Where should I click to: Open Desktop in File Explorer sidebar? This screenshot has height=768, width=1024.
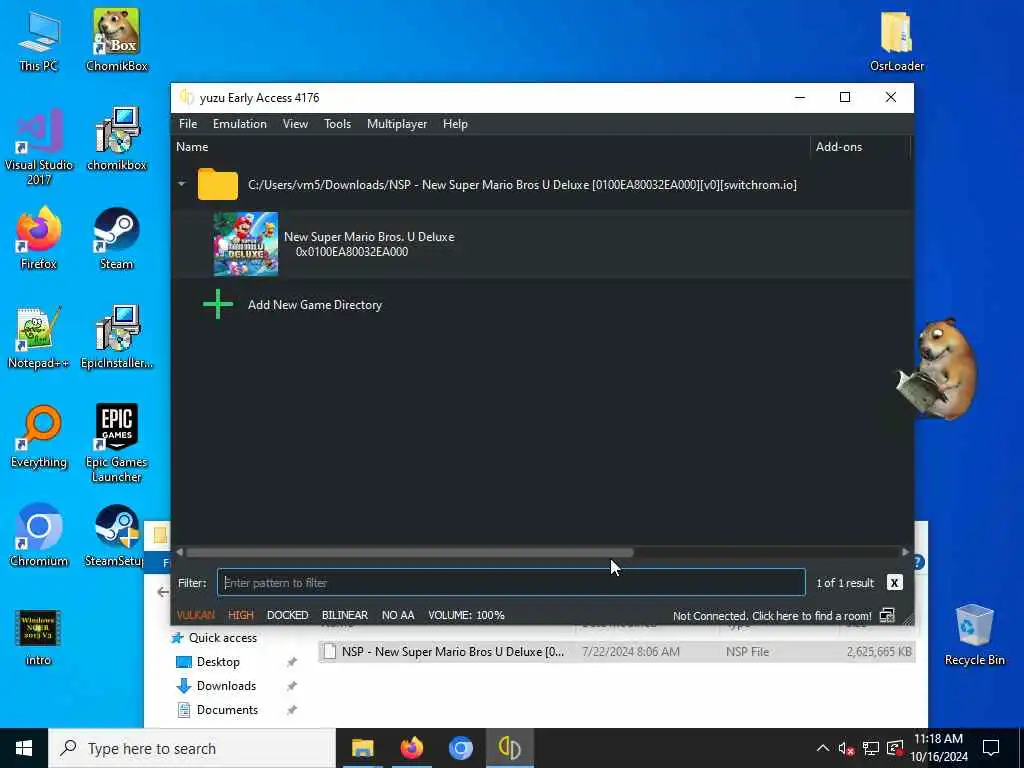(218, 662)
